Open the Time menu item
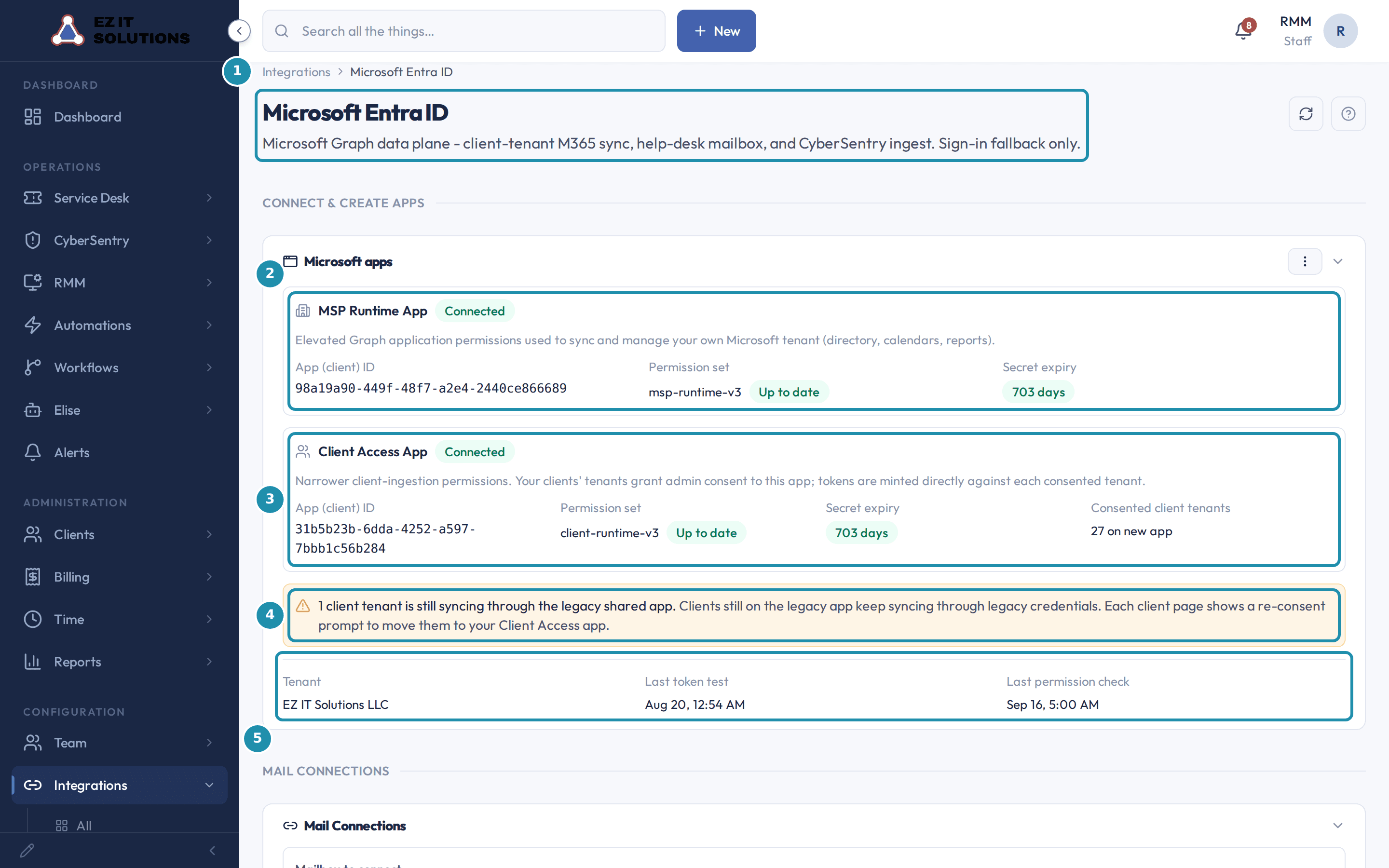The image size is (1389, 868). pos(120,619)
